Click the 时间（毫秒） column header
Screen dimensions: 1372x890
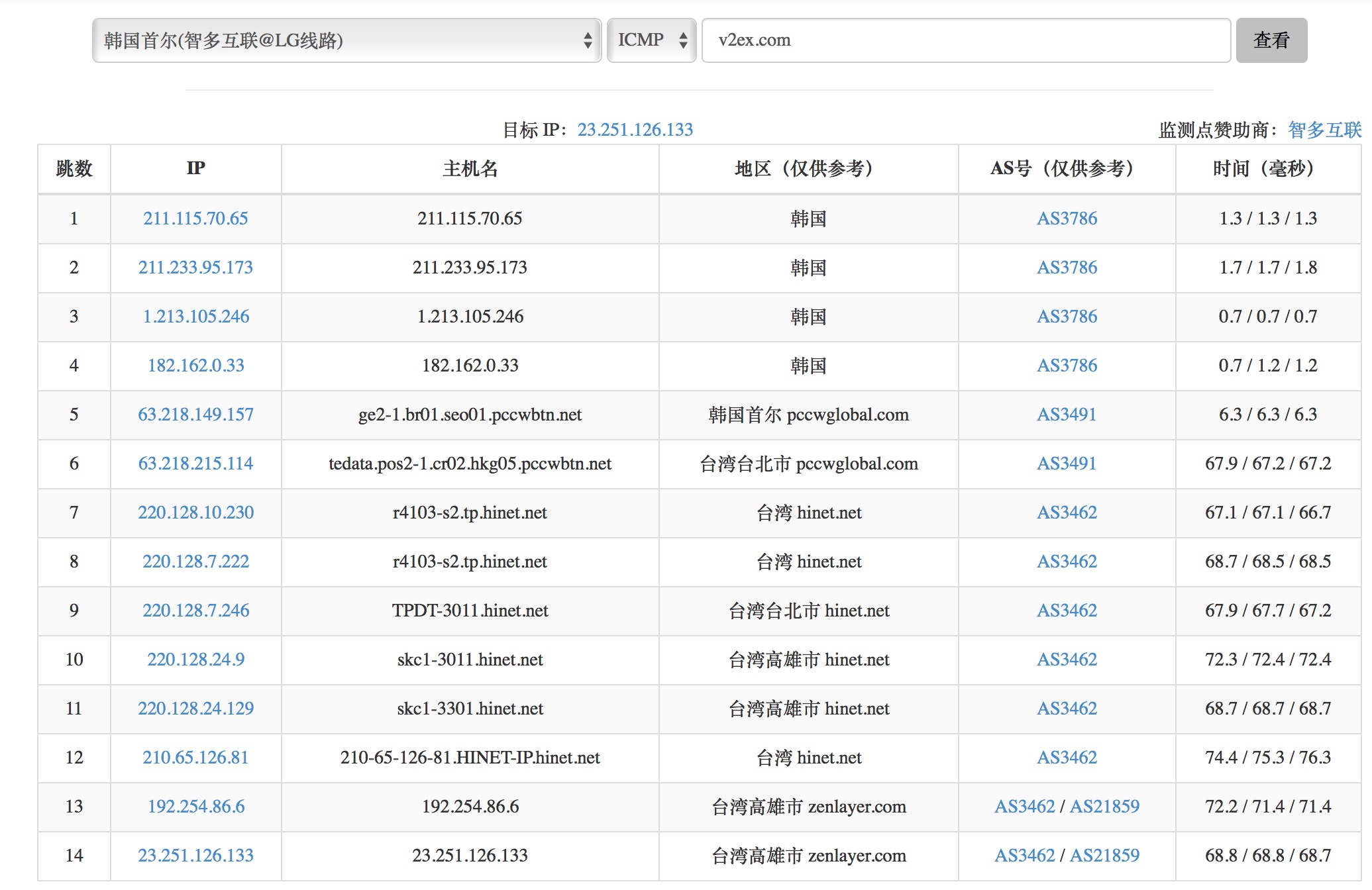coord(1267,169)
